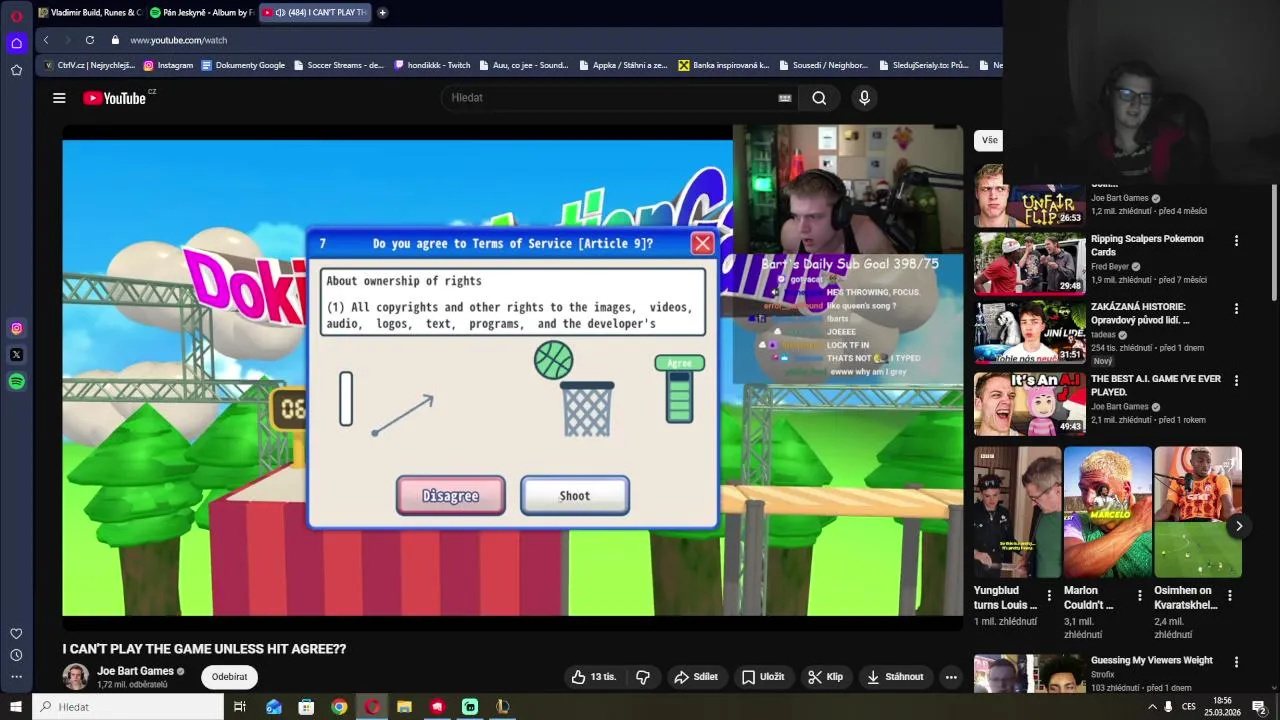The height and width of the screenshot is (720, 1280).
Task: Open Microsoft Store from the taskbar
Action: pos(306,707)
